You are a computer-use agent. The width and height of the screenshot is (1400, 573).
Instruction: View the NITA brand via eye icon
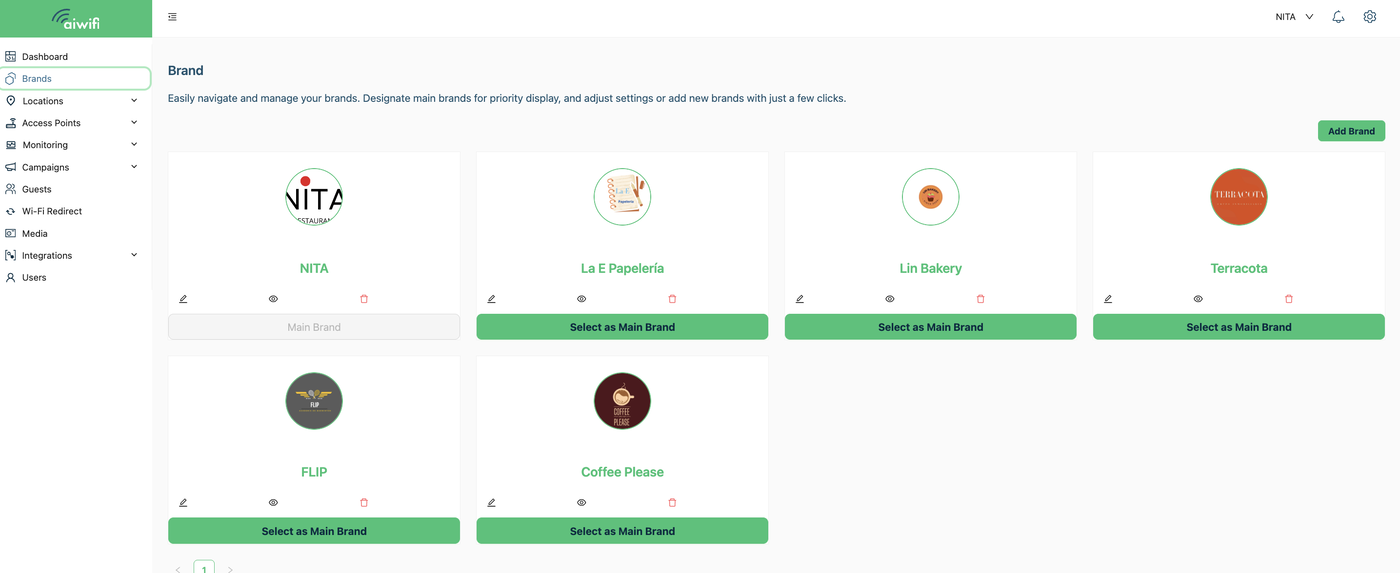pyautogui.click(x=273, y=299)
